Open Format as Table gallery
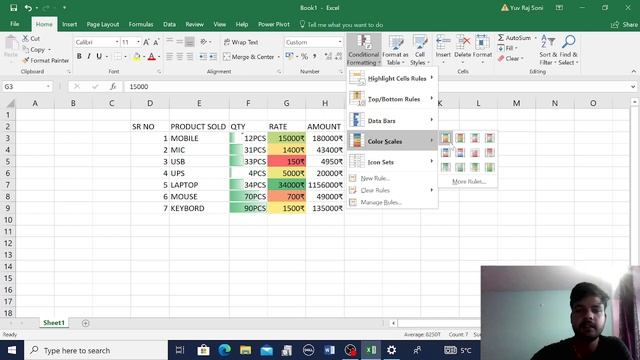Viewport: 640px width, 360px height. [x=395, y=50]
